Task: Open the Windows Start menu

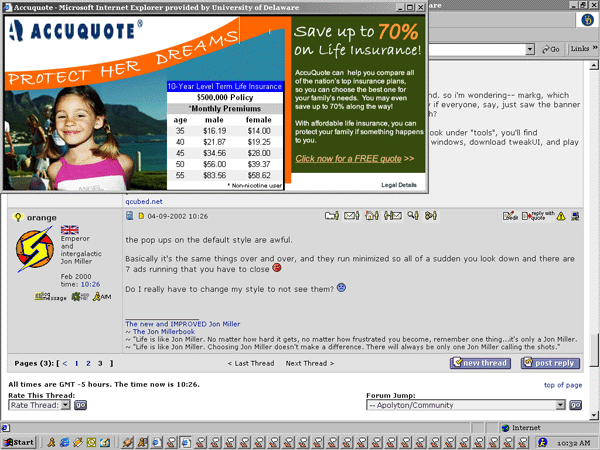Action: click(x=18, y=443)
